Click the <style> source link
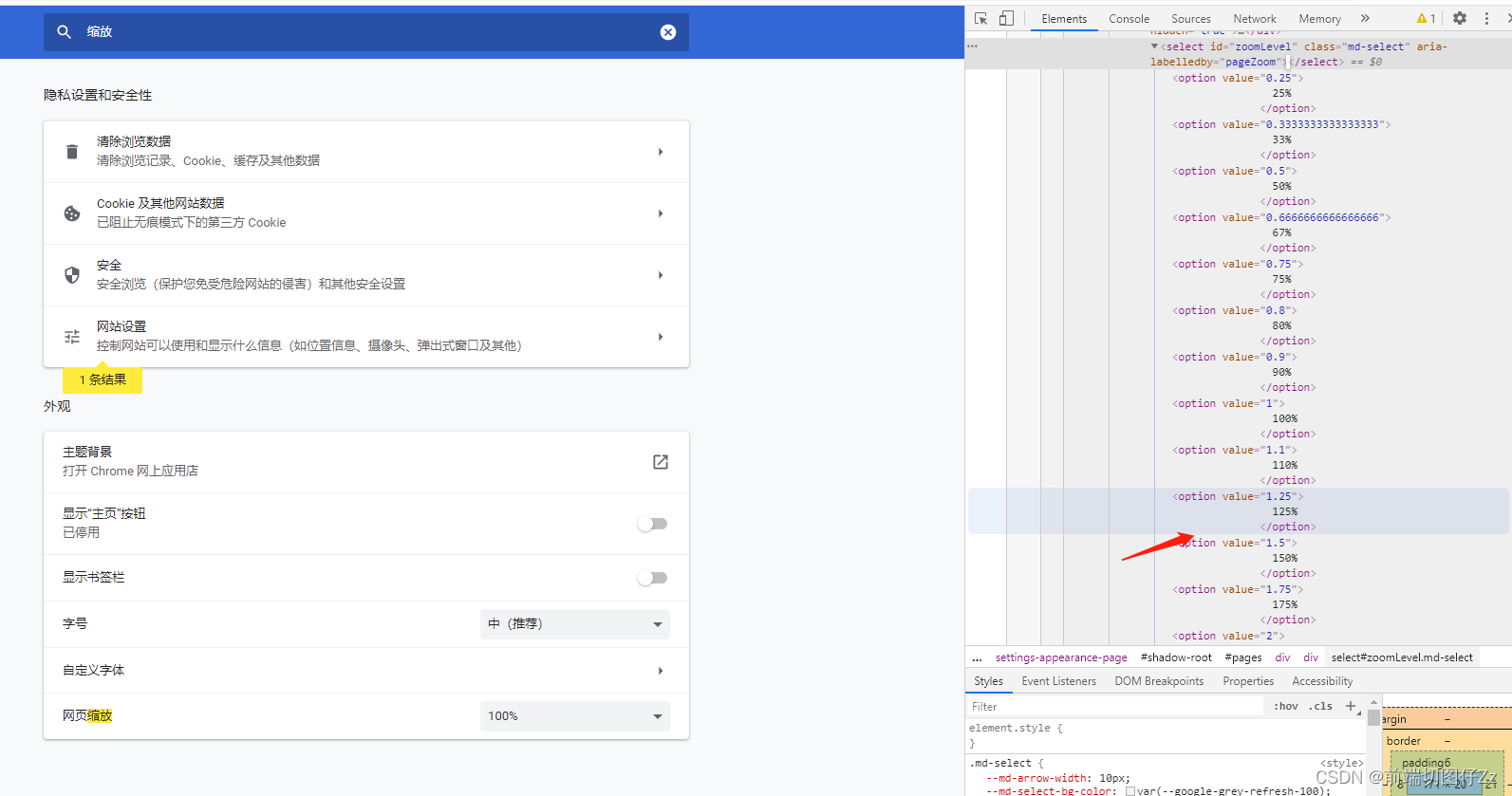Image resolution: width=1512 pixels, height=796 pixels. pos(1341,763)
